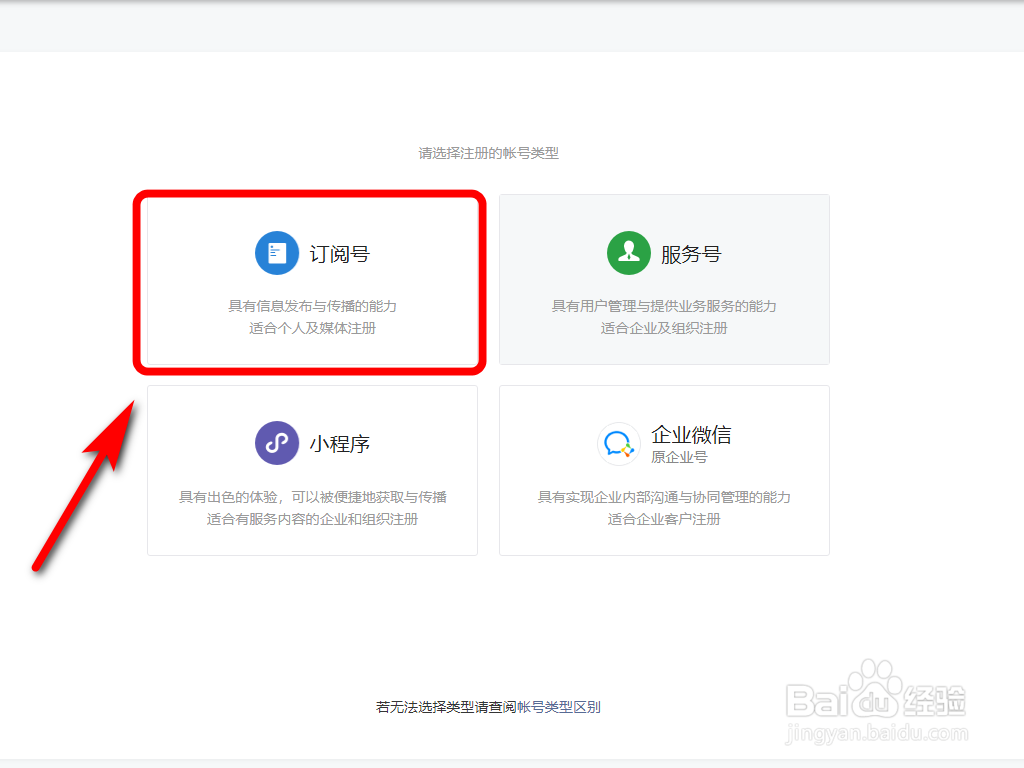Click 适合有服务内容的企业和组织注册 text
The image size is (1024, 768).
tap(312, 519)
